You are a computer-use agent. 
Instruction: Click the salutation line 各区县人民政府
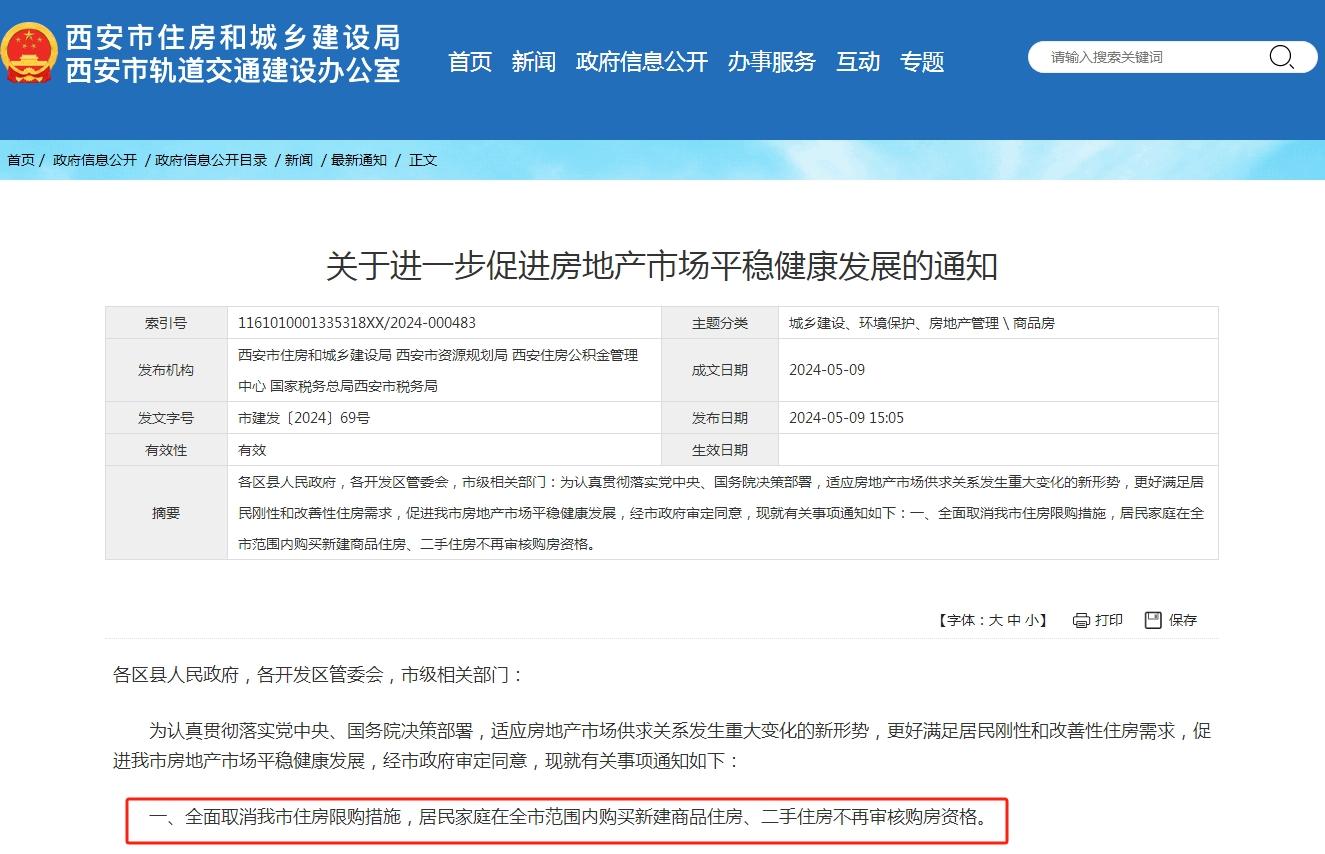(x=318, y=675)
